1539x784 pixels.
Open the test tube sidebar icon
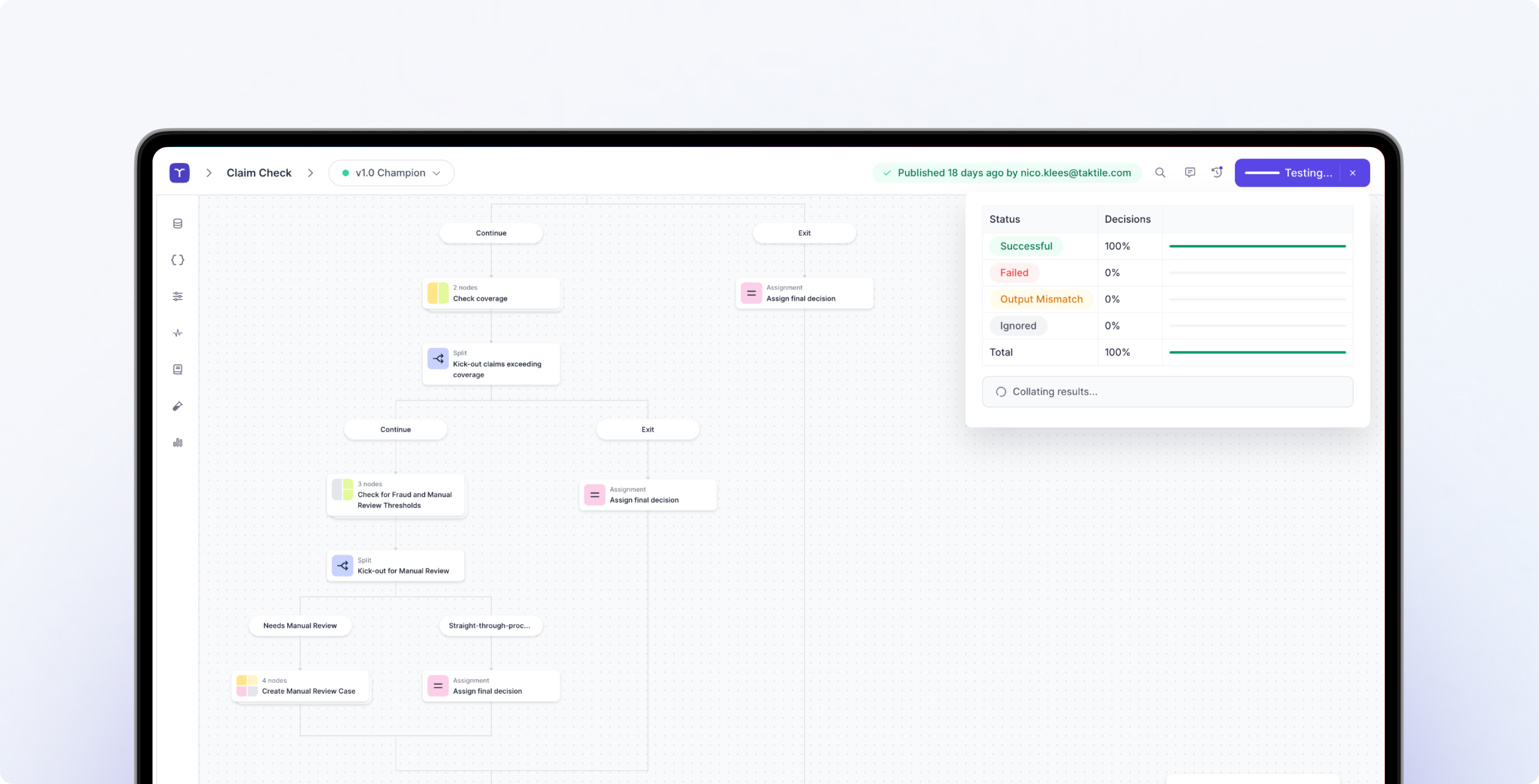tap(177, 406)
